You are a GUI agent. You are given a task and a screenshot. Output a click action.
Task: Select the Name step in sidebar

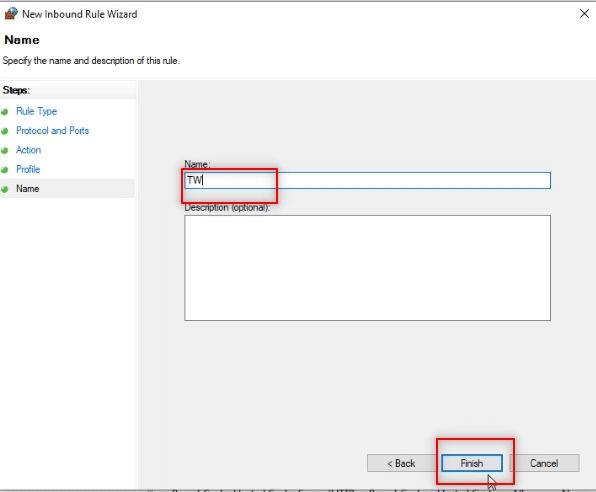[28, 189]
